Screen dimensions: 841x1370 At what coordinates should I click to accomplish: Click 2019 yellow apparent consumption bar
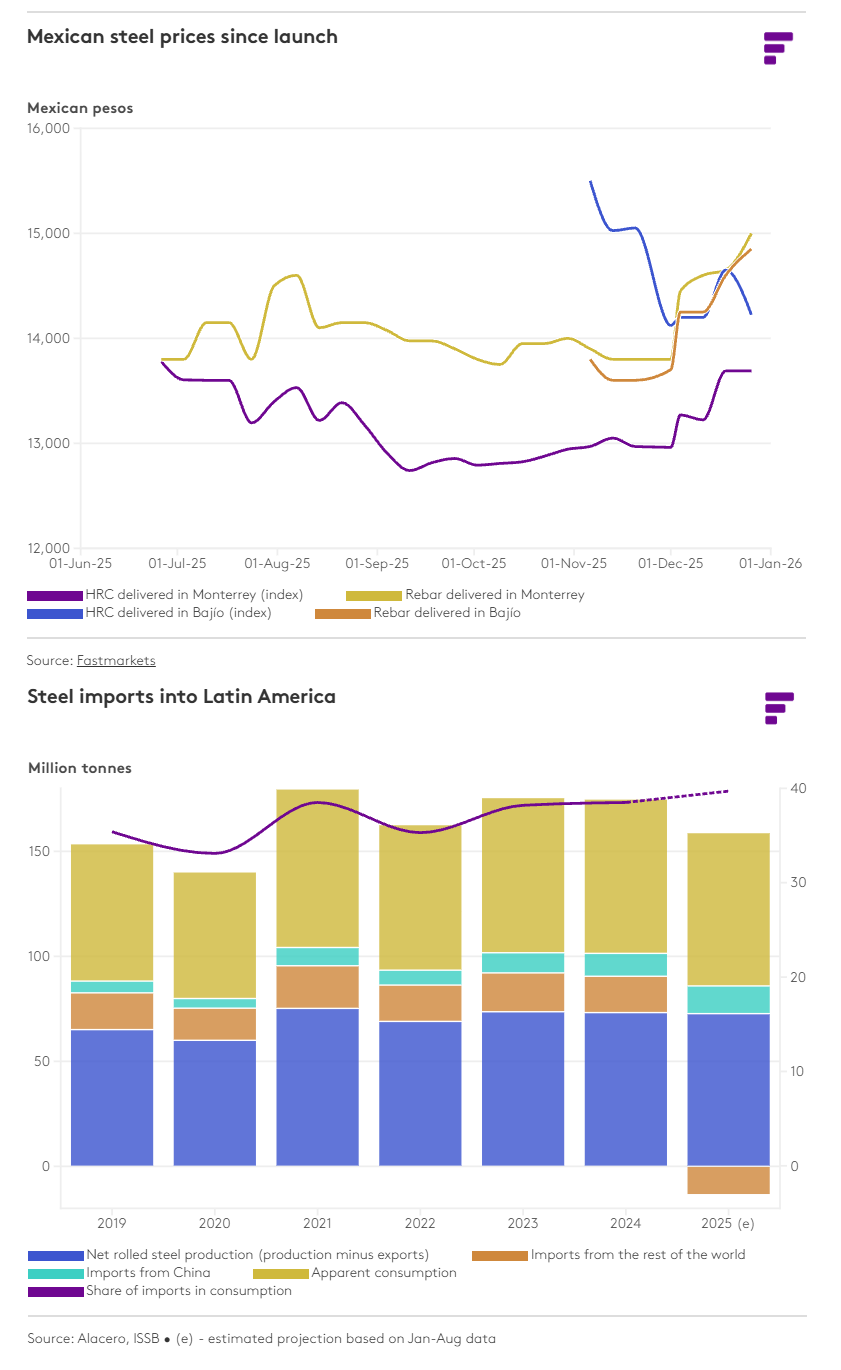112,912
